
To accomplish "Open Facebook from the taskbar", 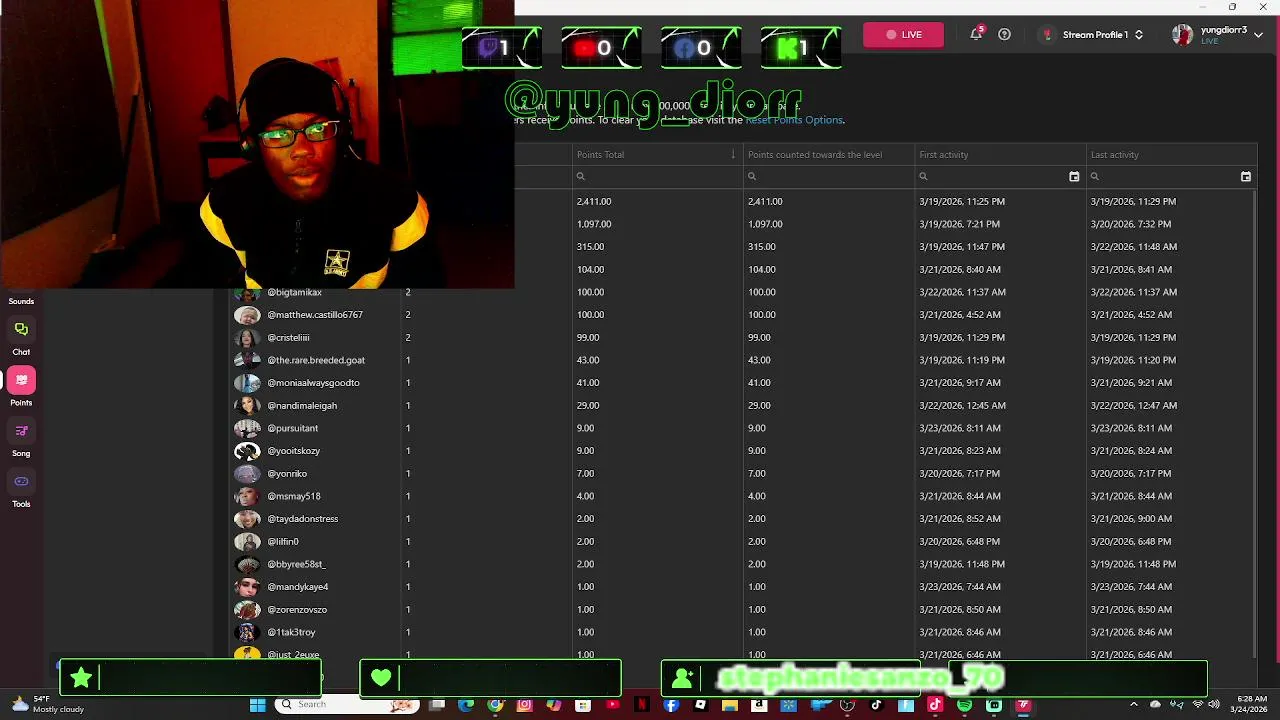I will pyautogui.click(x=671, y=705).
